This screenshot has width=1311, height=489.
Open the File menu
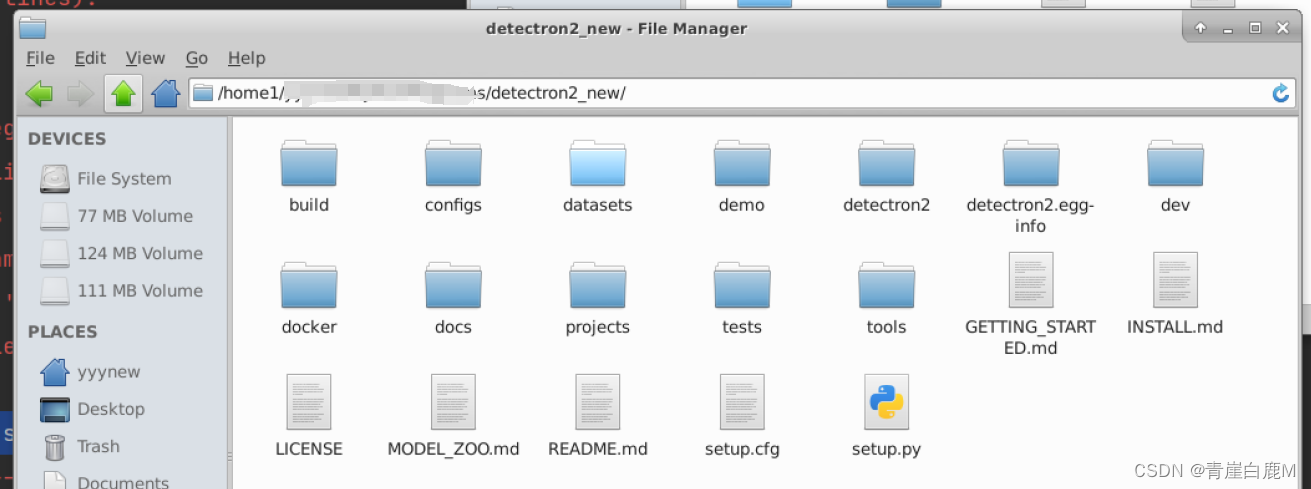tap(40, 59)
